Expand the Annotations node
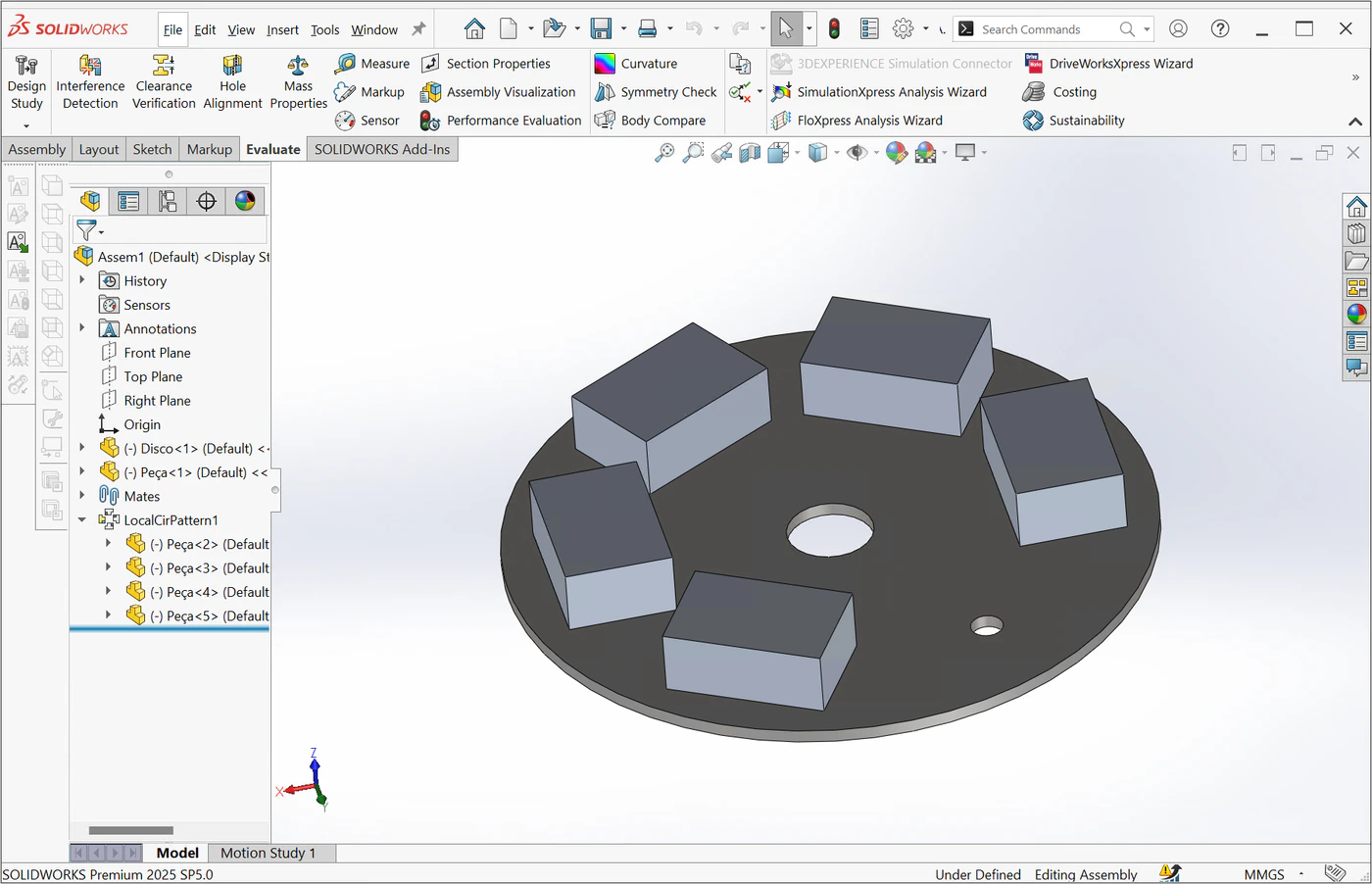1372x884 pixels. 82,328
